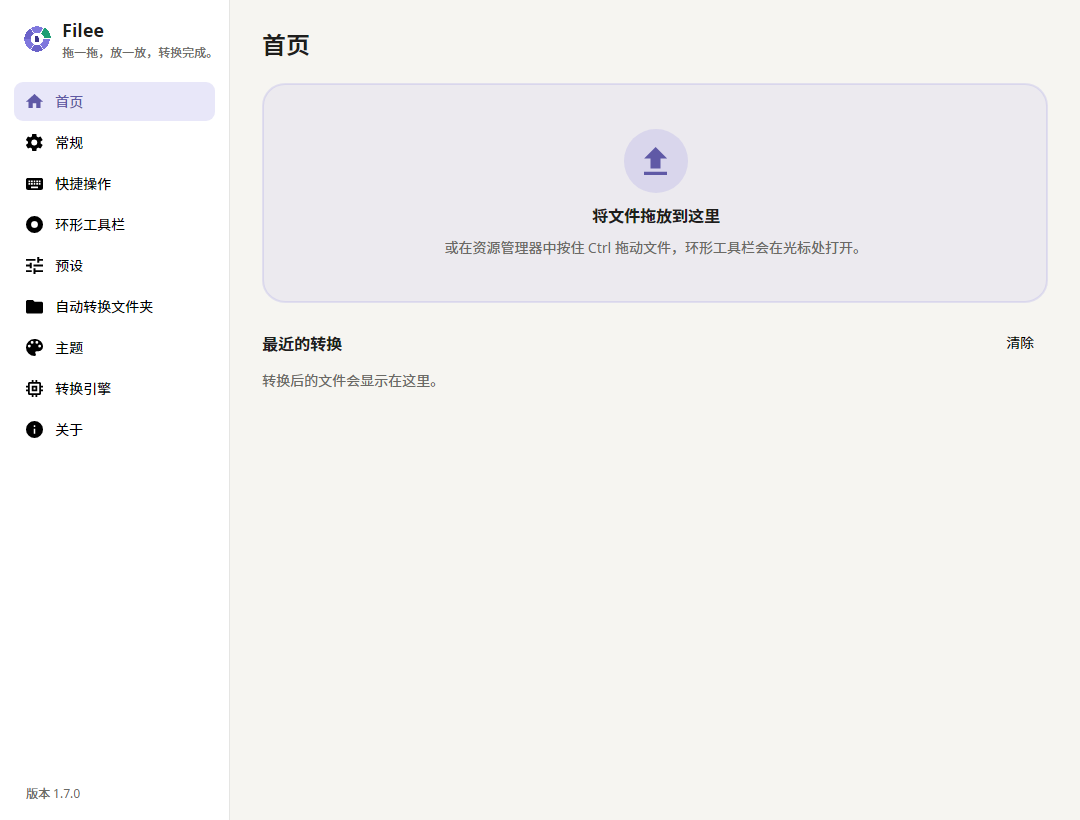
Task: Click the Filee app title text
Action: point(83,30)
